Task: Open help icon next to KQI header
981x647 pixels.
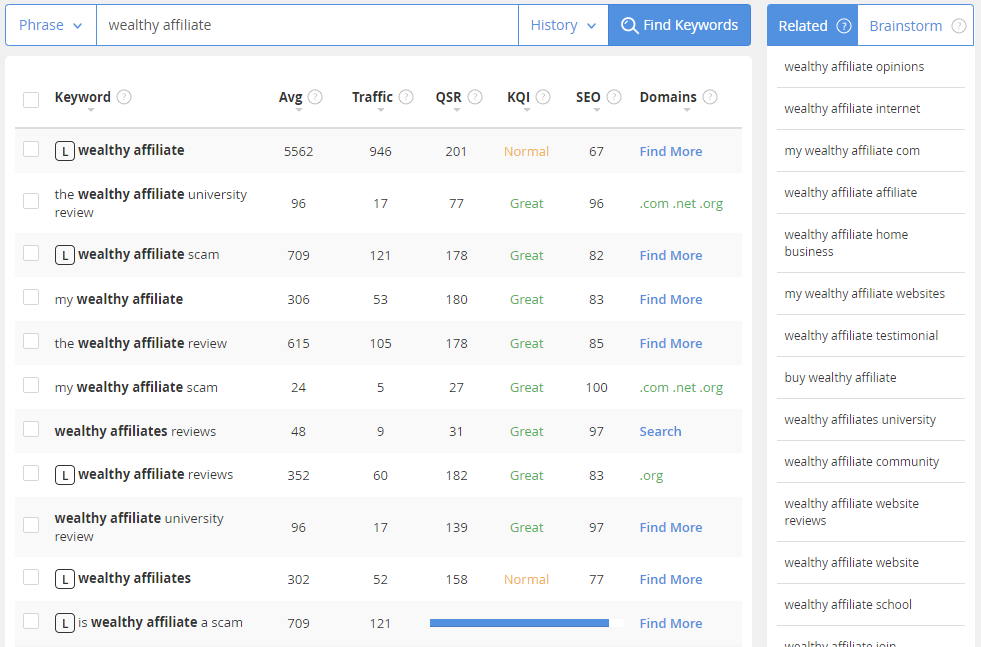Action: click(543, 97)
